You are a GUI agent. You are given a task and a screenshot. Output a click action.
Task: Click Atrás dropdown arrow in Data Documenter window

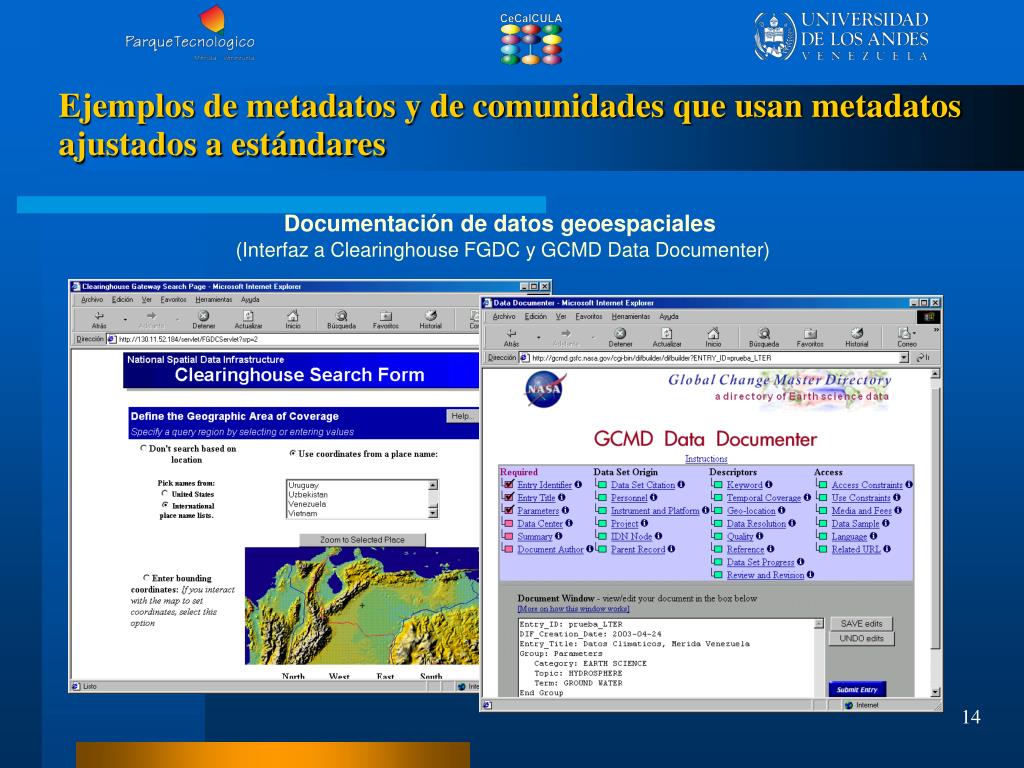click(x=539, y=338)
